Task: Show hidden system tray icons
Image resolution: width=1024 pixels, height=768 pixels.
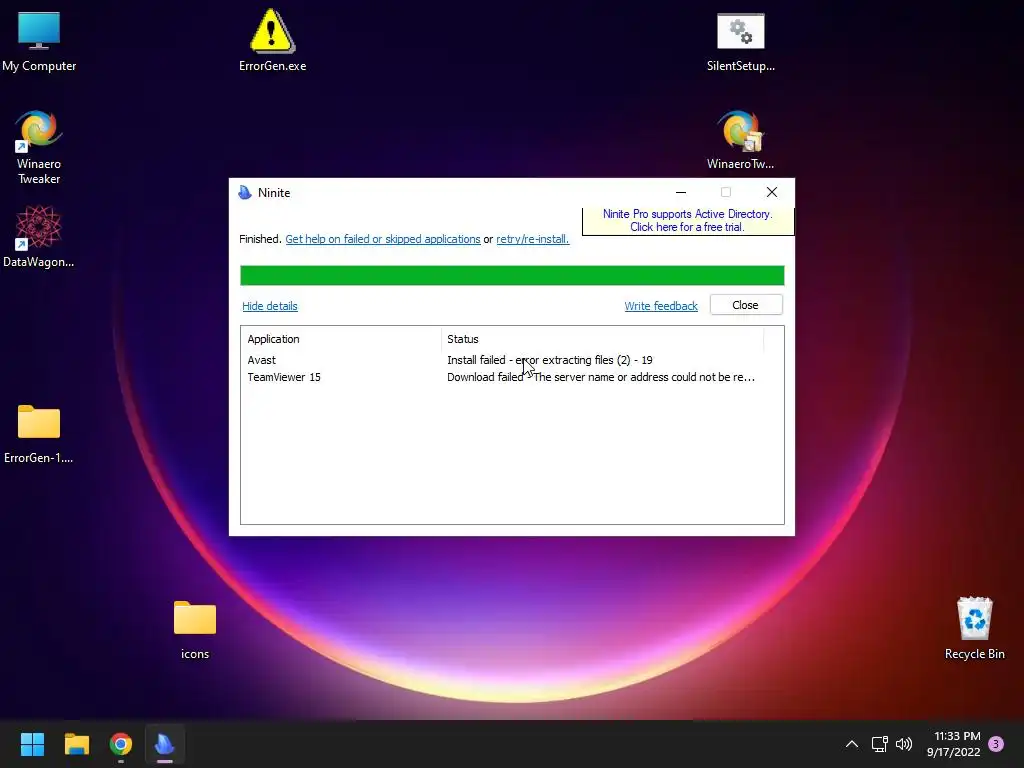Action: click(852, 744)
